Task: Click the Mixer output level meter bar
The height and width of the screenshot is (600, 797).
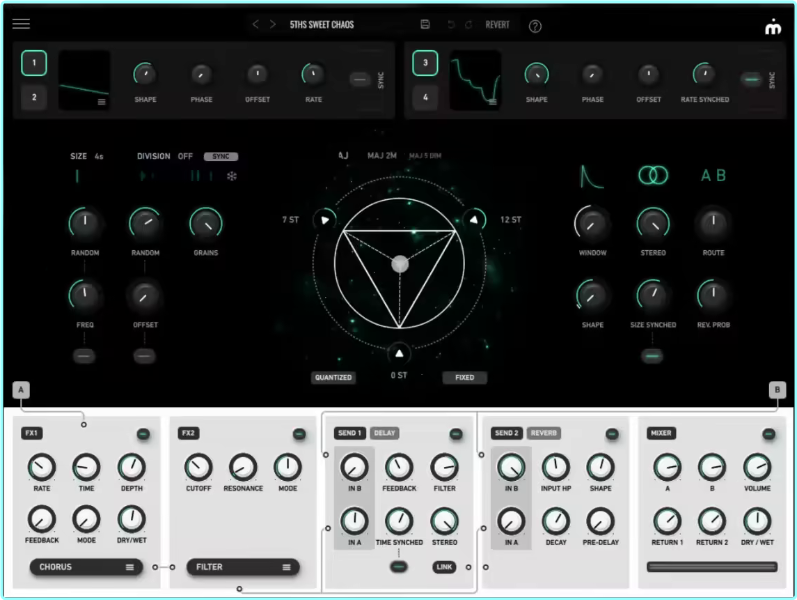Action: pyautogui.click(x=711, y=567)
